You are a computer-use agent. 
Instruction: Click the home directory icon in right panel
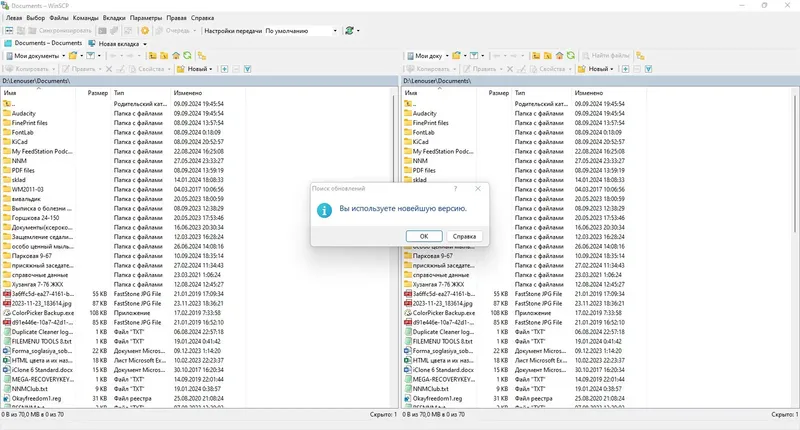tap(559, 56)
